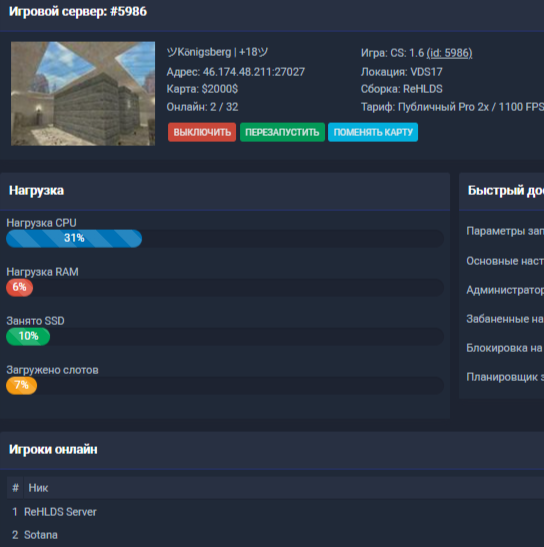
Task: Open Планировщик quick access entry
Action: coord(505,377)
